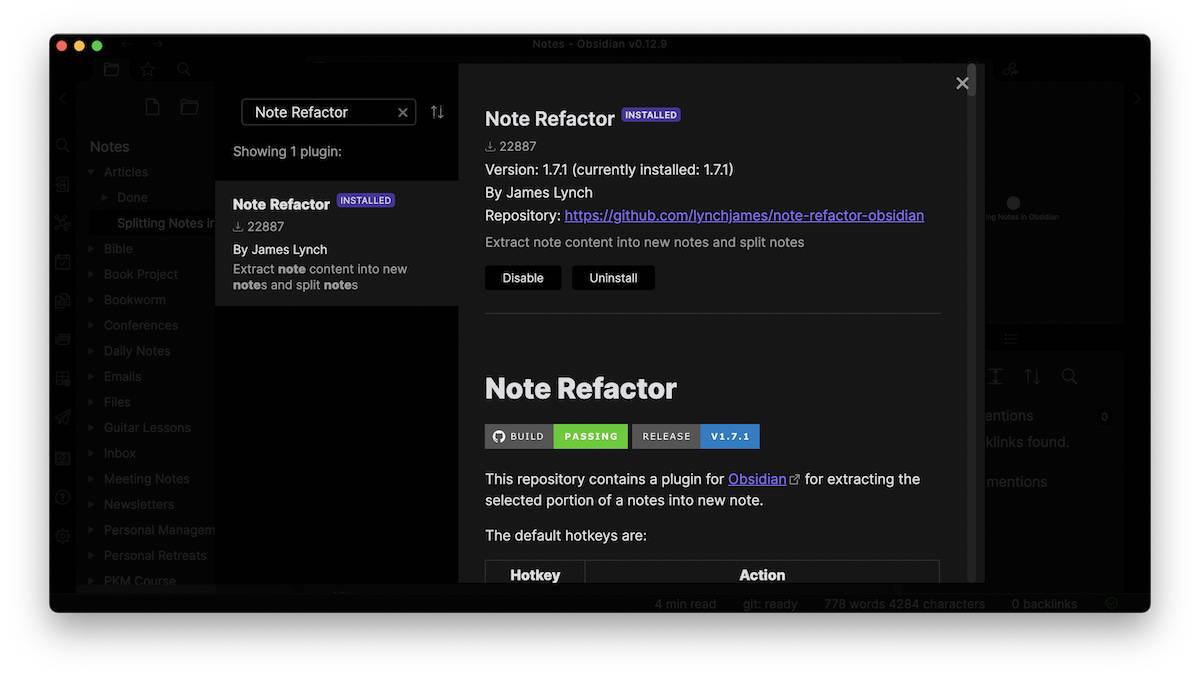Image resolution: width=1200 pixels, height=678 pixels.
Task: Click the Files folder in explorer
Action: click(117, 402)
